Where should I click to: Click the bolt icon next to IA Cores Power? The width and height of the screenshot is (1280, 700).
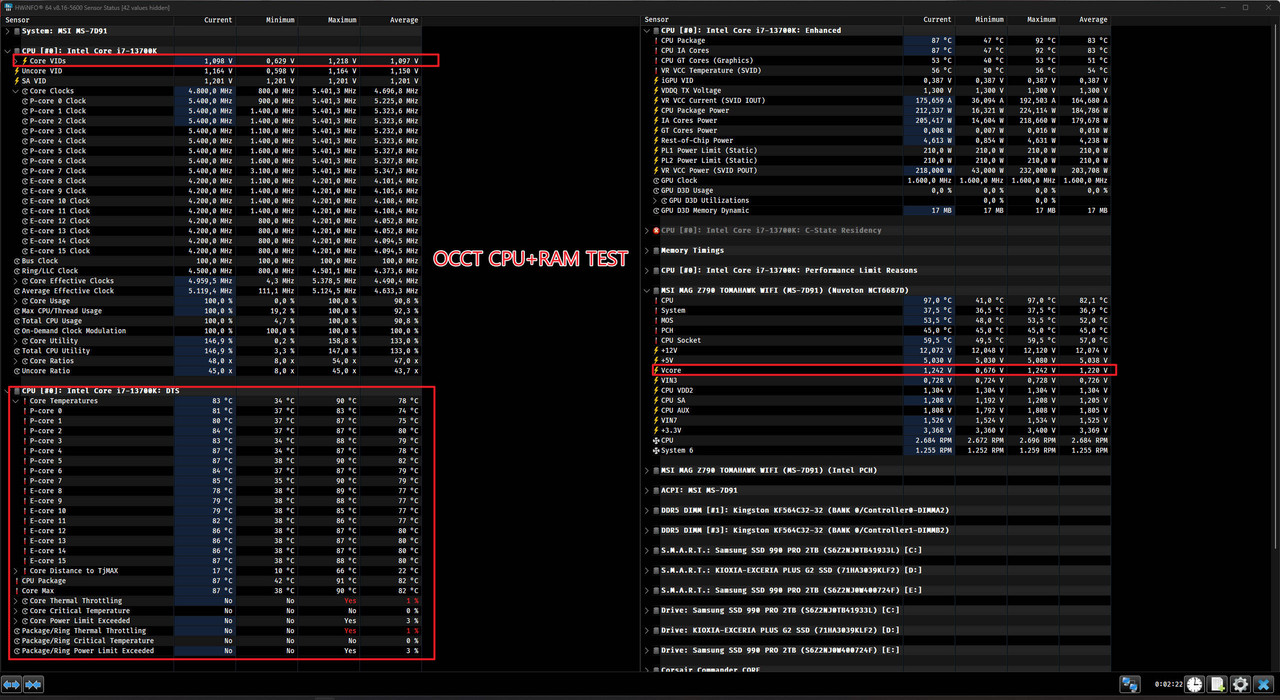pyautogui.click(x=657, y=120)
